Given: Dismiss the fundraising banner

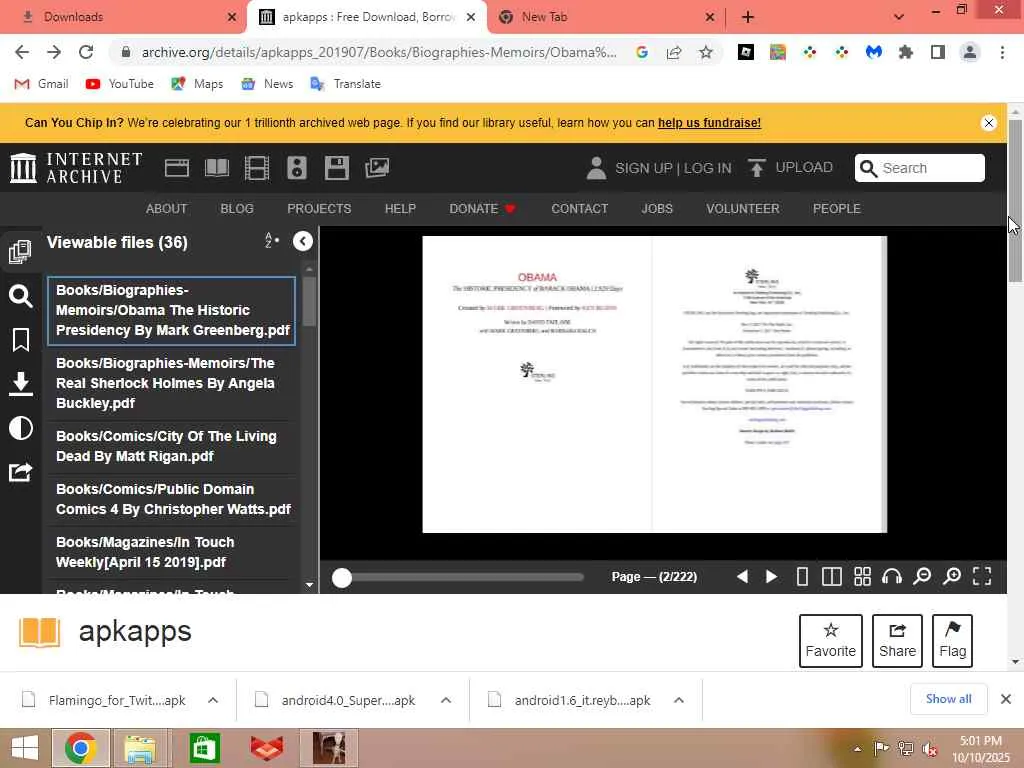Looking at the screenshot, I should (x=989, y=123).
